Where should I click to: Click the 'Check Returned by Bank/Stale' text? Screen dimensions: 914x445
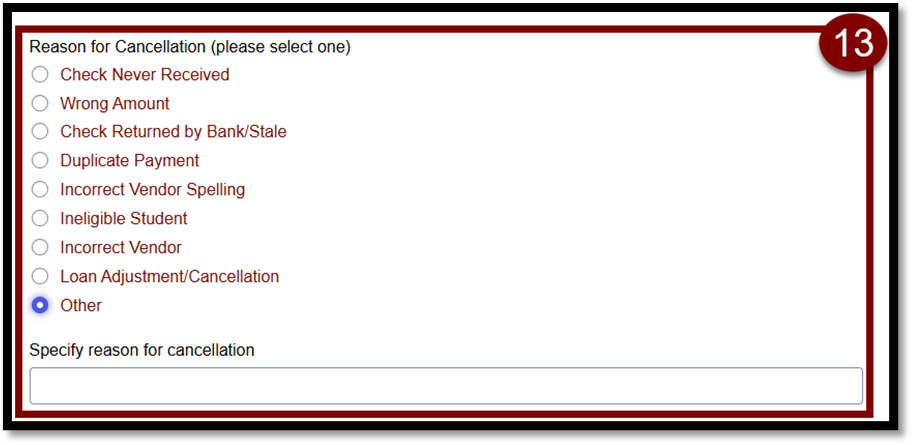click(173, 132)
